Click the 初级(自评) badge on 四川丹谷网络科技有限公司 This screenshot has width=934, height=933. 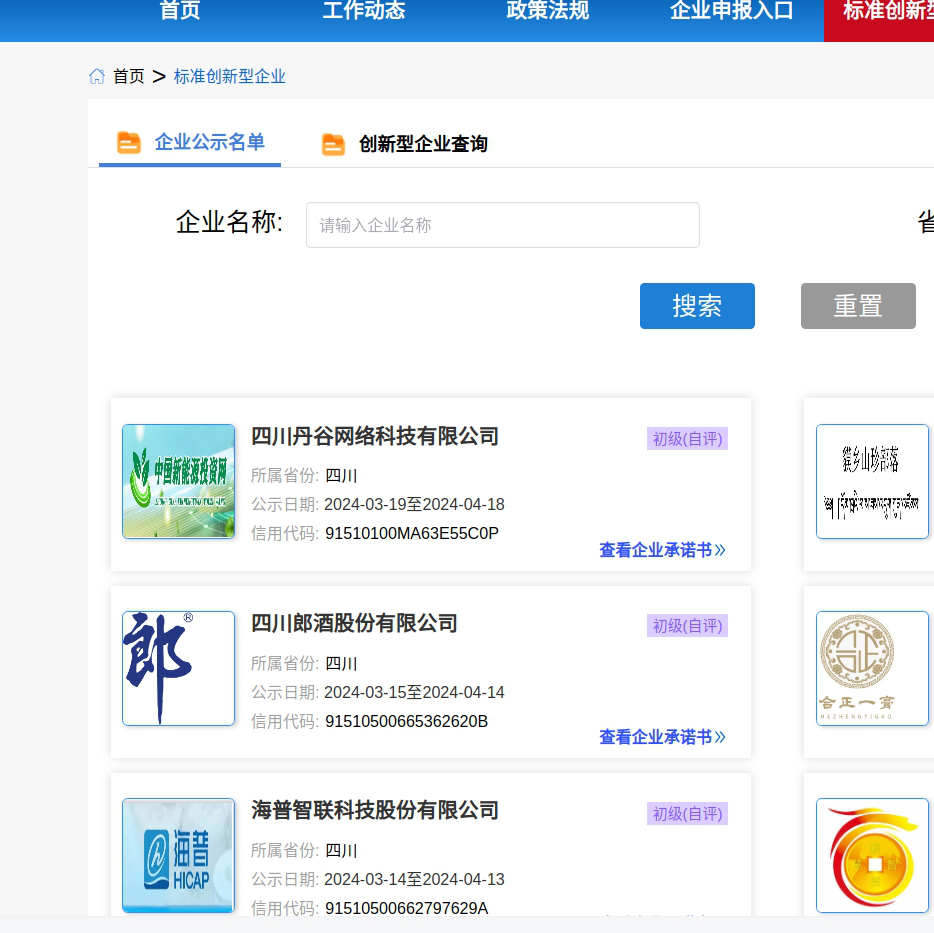tap(687, 439)
